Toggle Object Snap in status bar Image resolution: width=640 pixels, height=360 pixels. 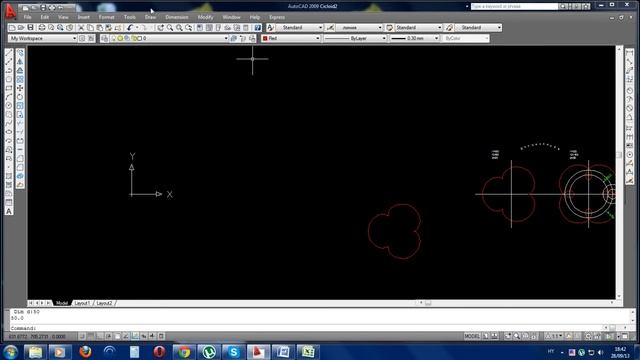118,336
